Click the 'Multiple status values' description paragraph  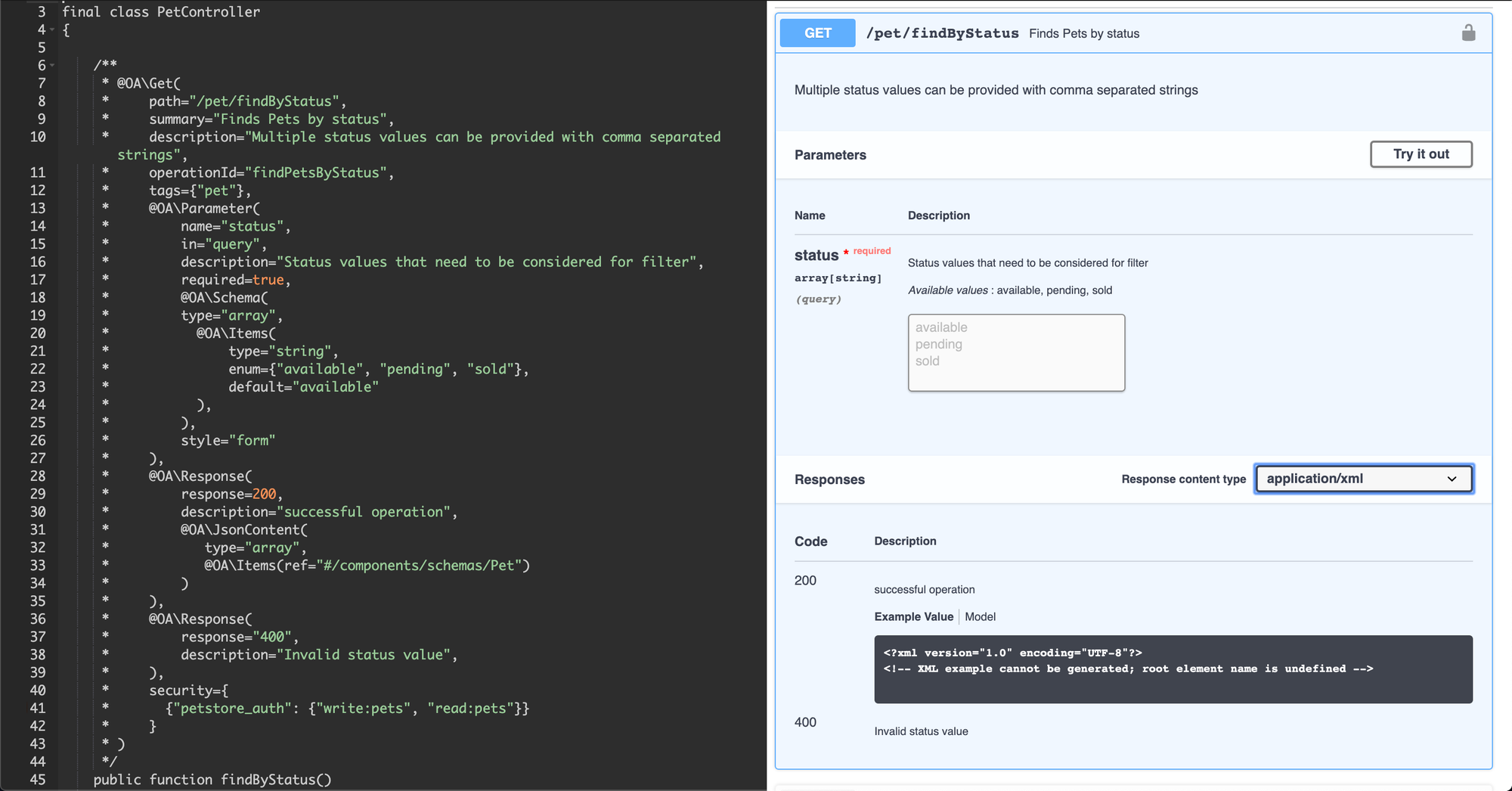pyautogui.click(x=996, y=90)
